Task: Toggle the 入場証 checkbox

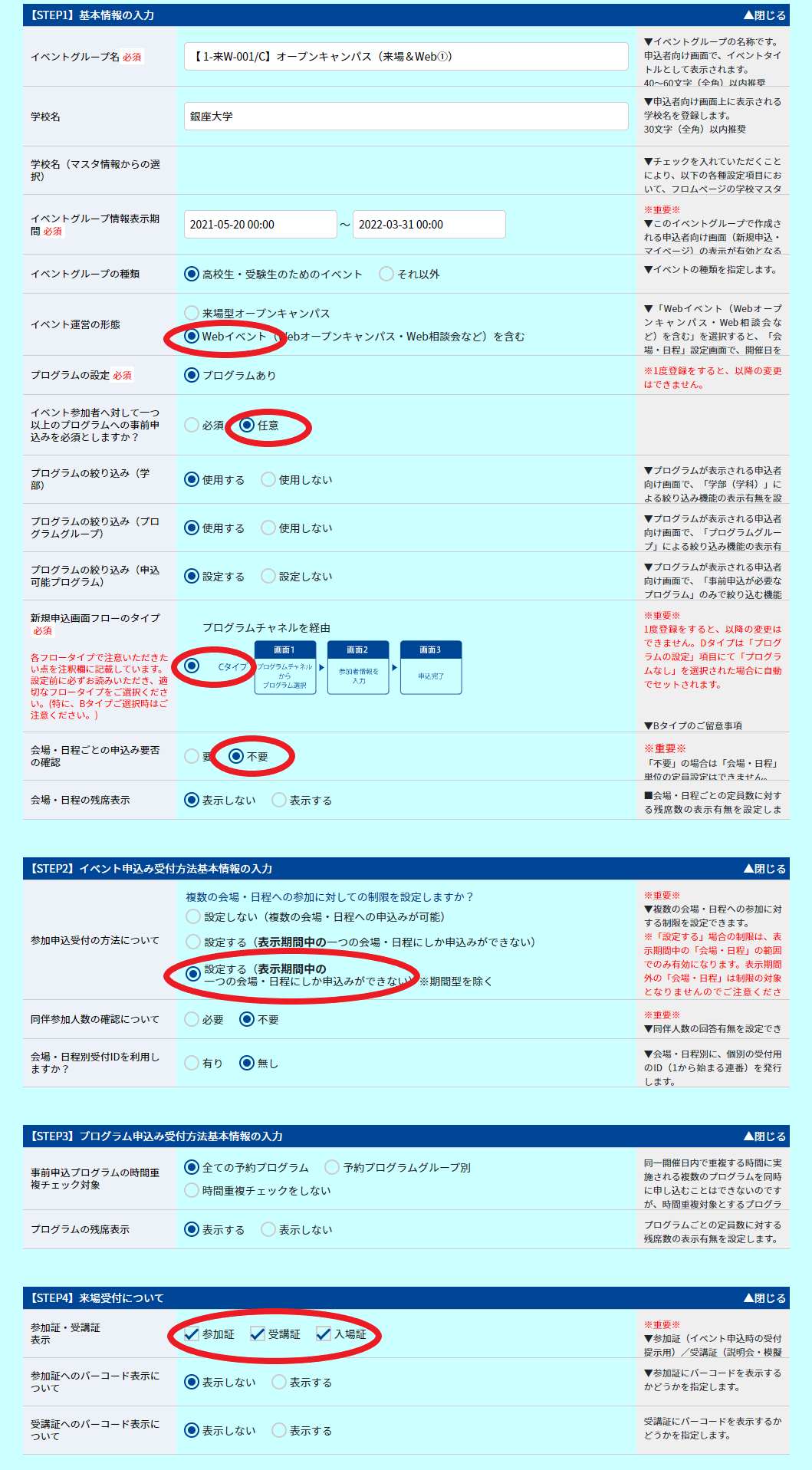Action: click(x=324, y=1334)
